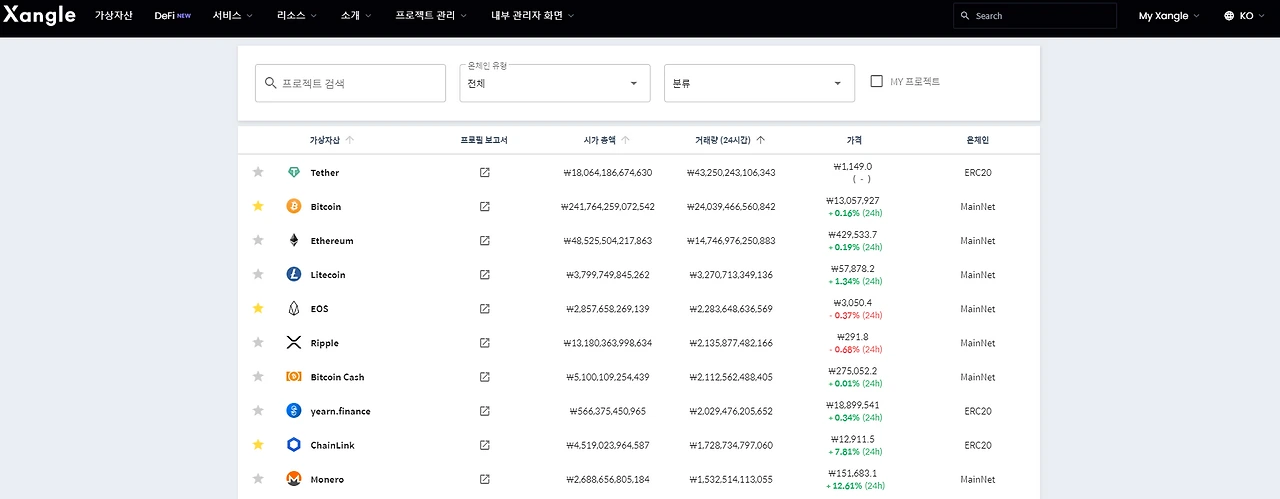Open the ChainLink asset name link
The image size is (1280, 499).
[x=333, y=445]
